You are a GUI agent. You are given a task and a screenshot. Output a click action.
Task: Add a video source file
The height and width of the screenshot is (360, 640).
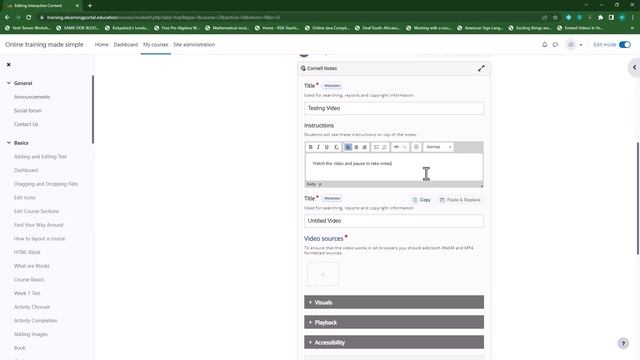[323, 274]
